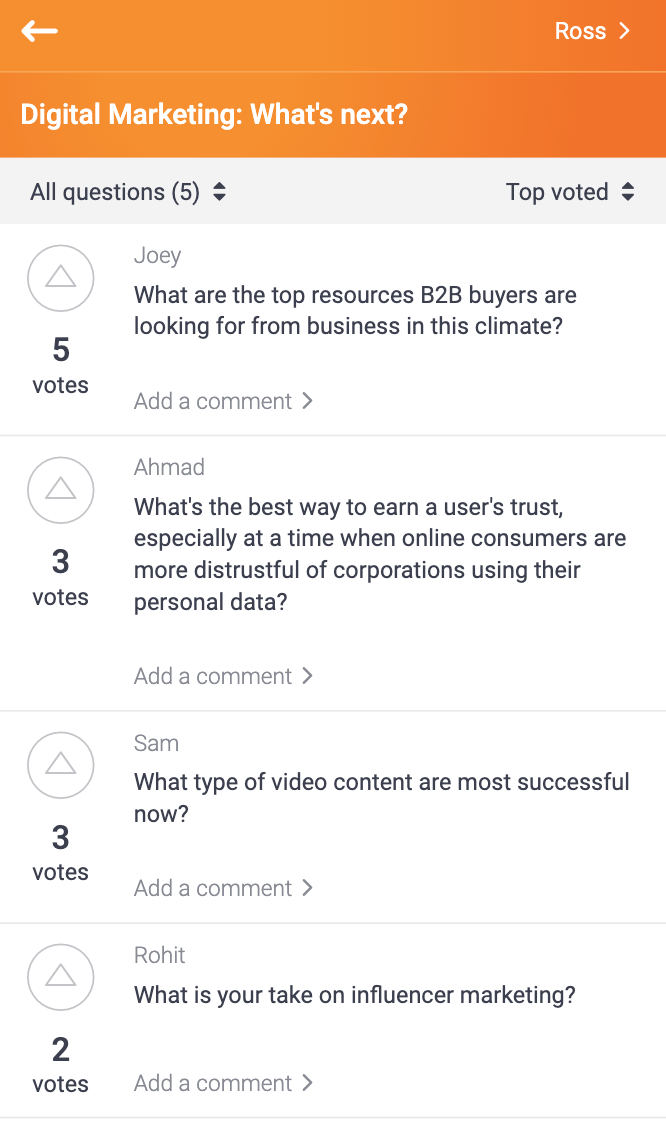Upvote Rohit's influencer marketing question
This screenshot has width=666, height=1124.
[61, 977]
